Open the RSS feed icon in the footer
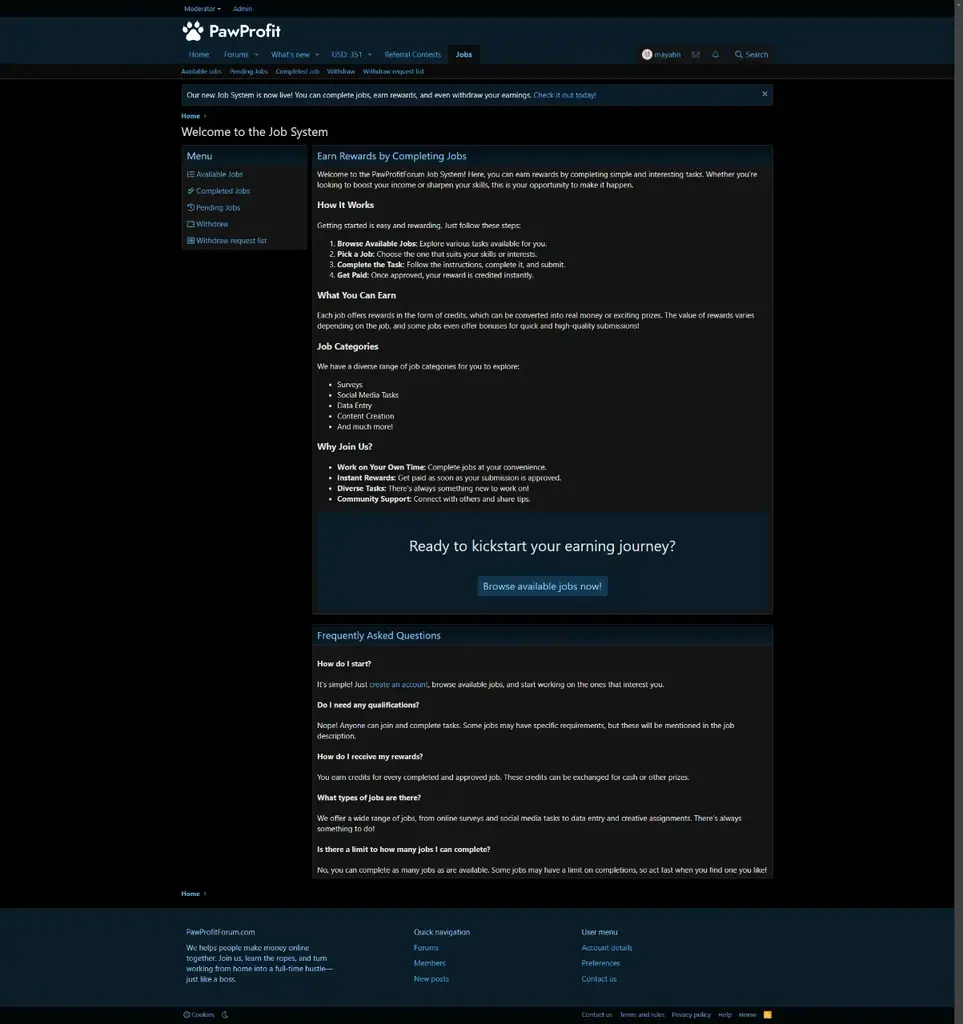The height and width of the screenshot is (1024, 963). 767,1015
